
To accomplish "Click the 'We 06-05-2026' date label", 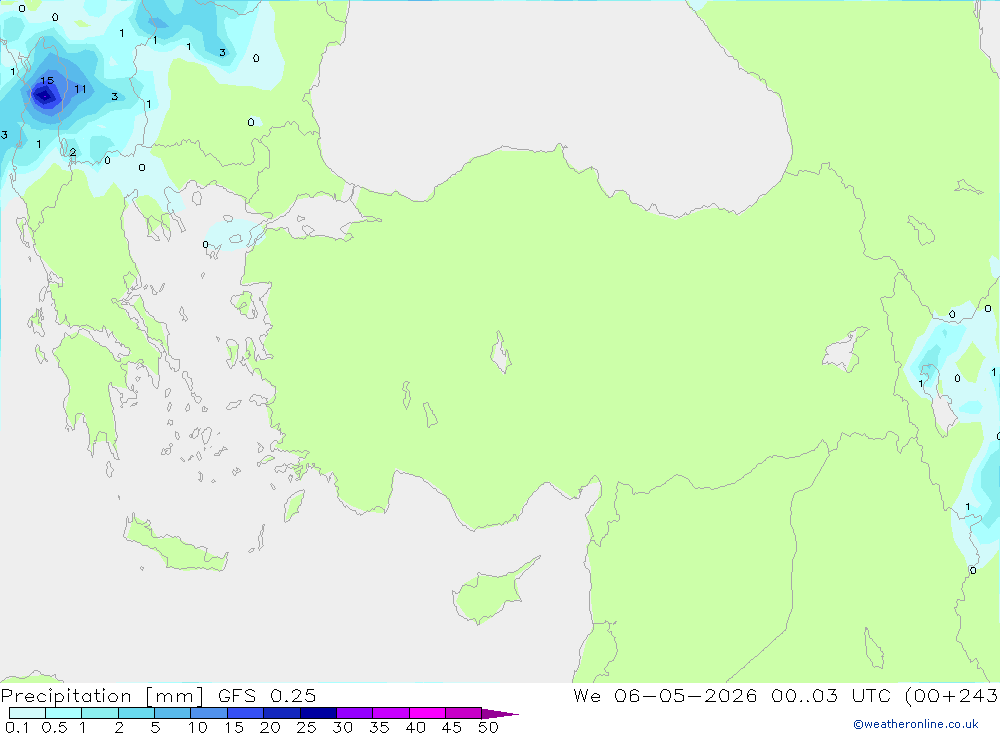I will [665, 696].
